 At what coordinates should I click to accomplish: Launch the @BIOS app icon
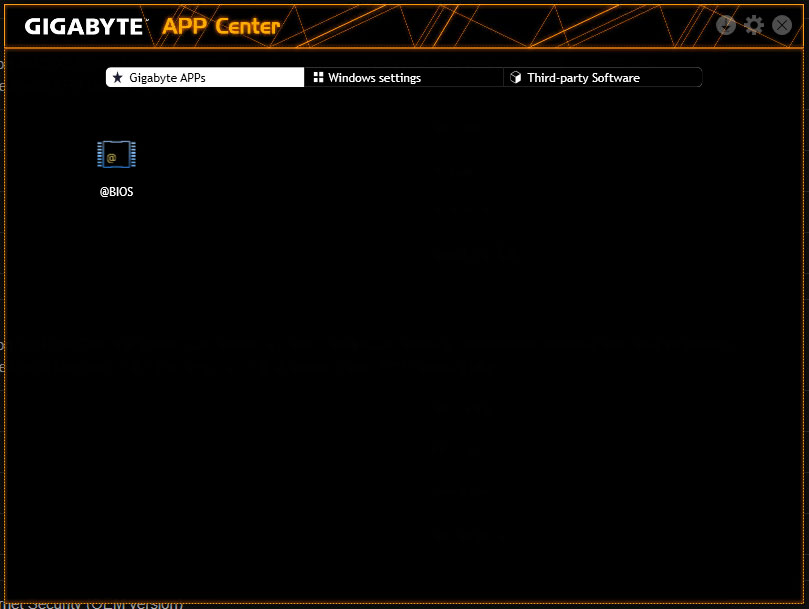pyautogui.click(x=117, y=154)
